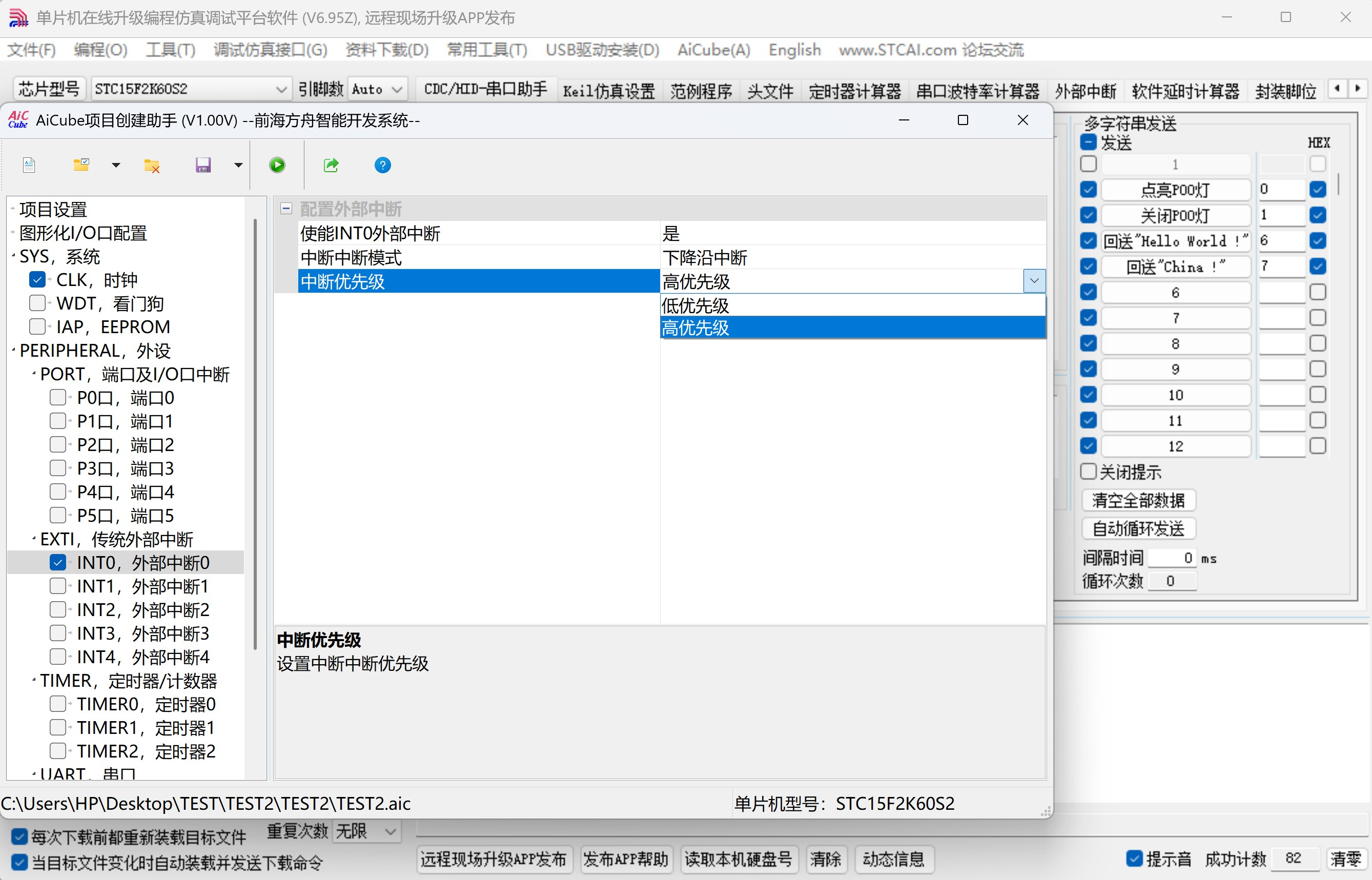
Task: Click the new project document icon
Action: (29, 166)
